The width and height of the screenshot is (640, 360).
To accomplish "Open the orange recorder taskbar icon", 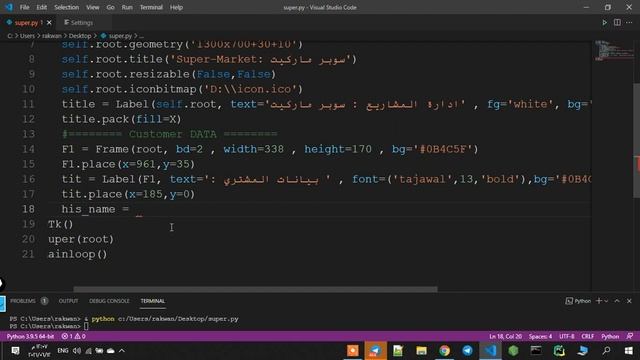I will [x=353, y=351].
